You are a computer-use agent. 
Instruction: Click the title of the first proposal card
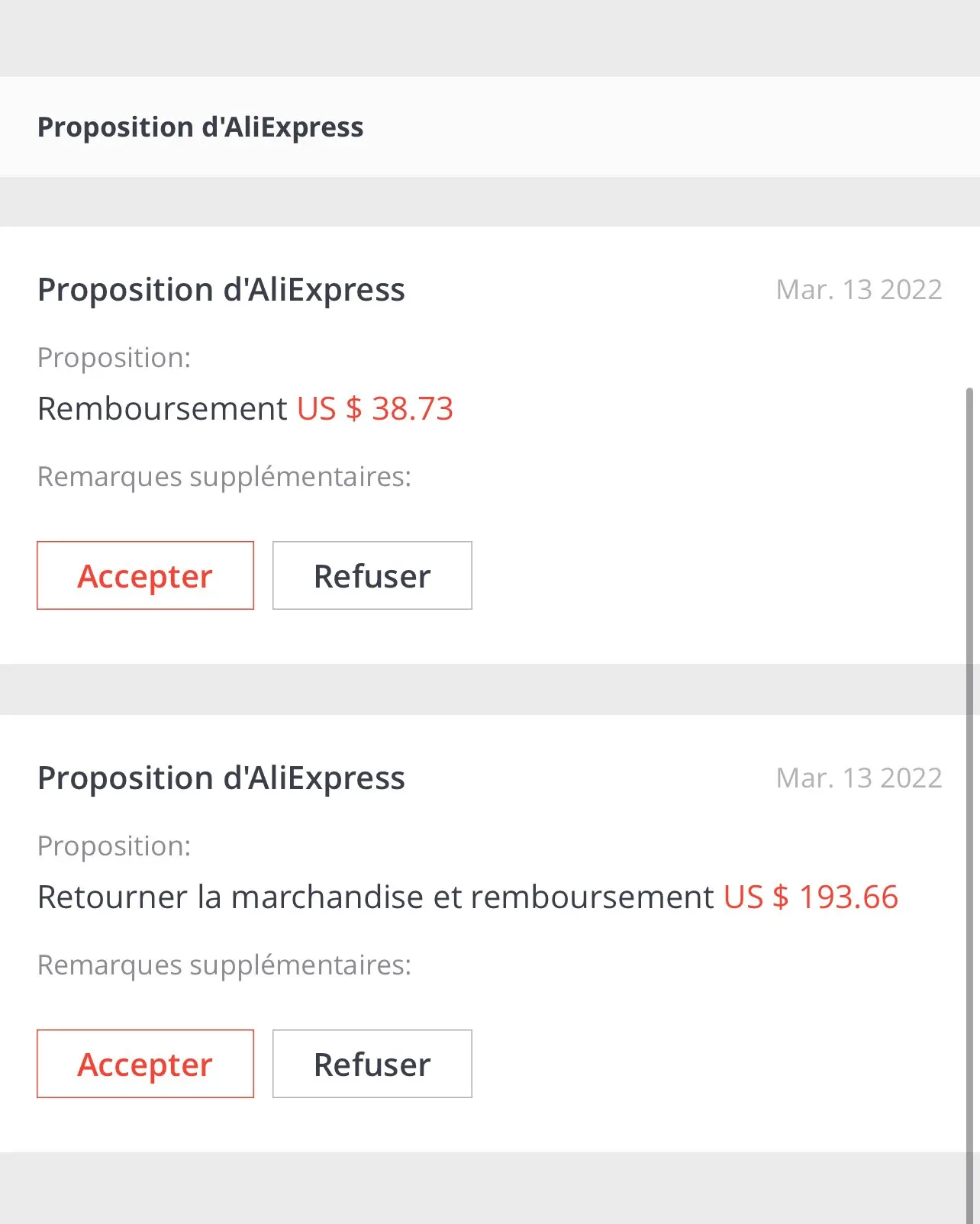221,290
